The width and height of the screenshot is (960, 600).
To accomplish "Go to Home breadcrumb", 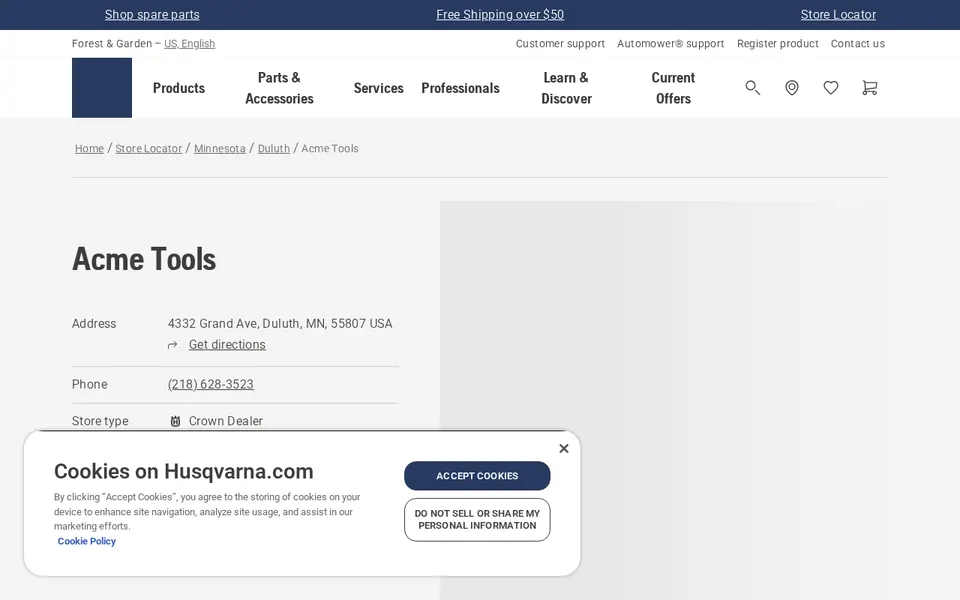I will point(89,148).
